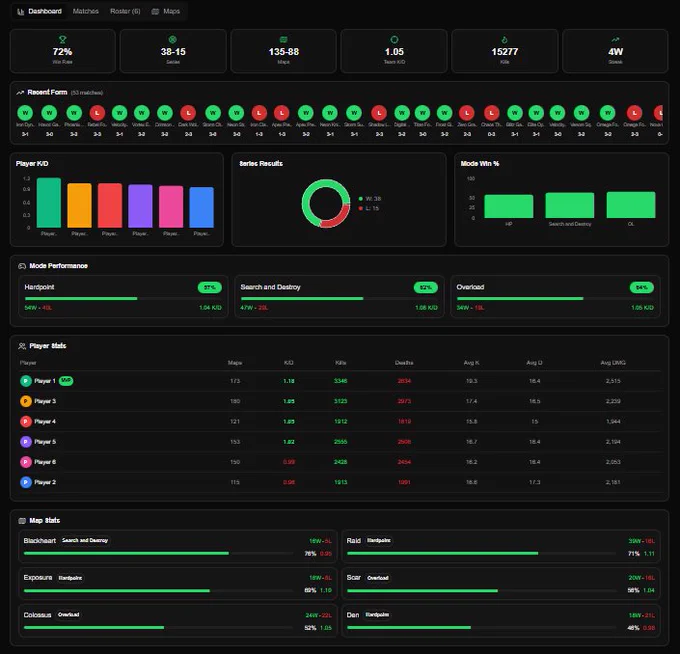Viewport: 680px width, 654px height.
Task: Click the purple bar in Player K/D chart
Action: coord(140,206)
